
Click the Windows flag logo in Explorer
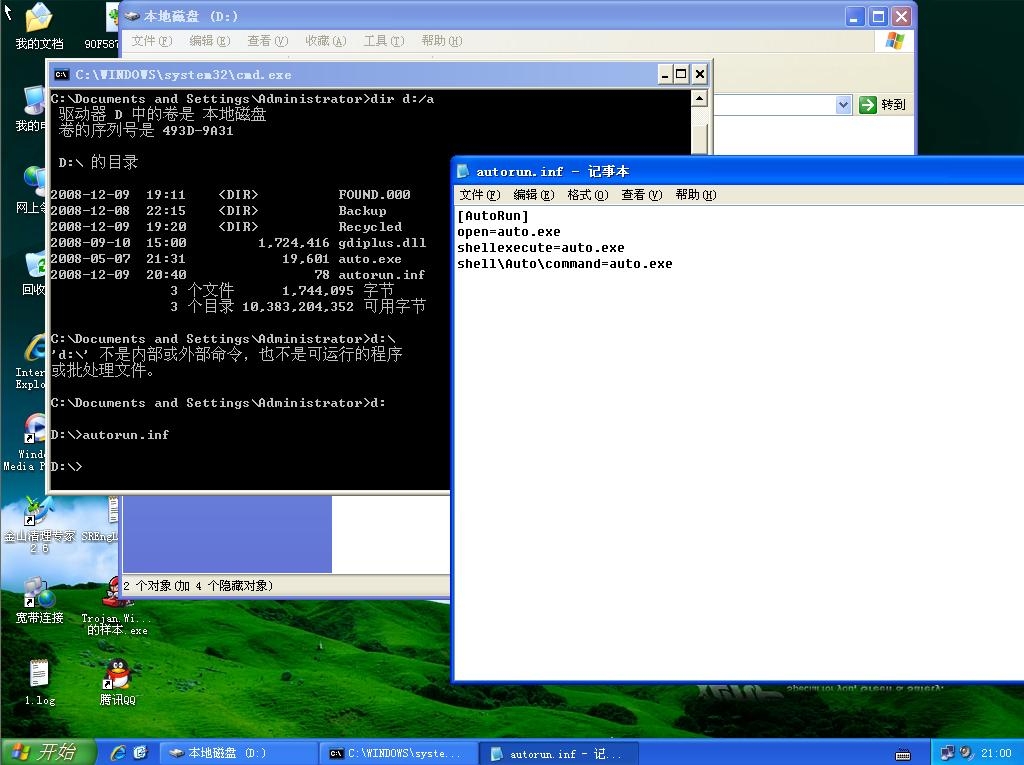click(895, 41)
